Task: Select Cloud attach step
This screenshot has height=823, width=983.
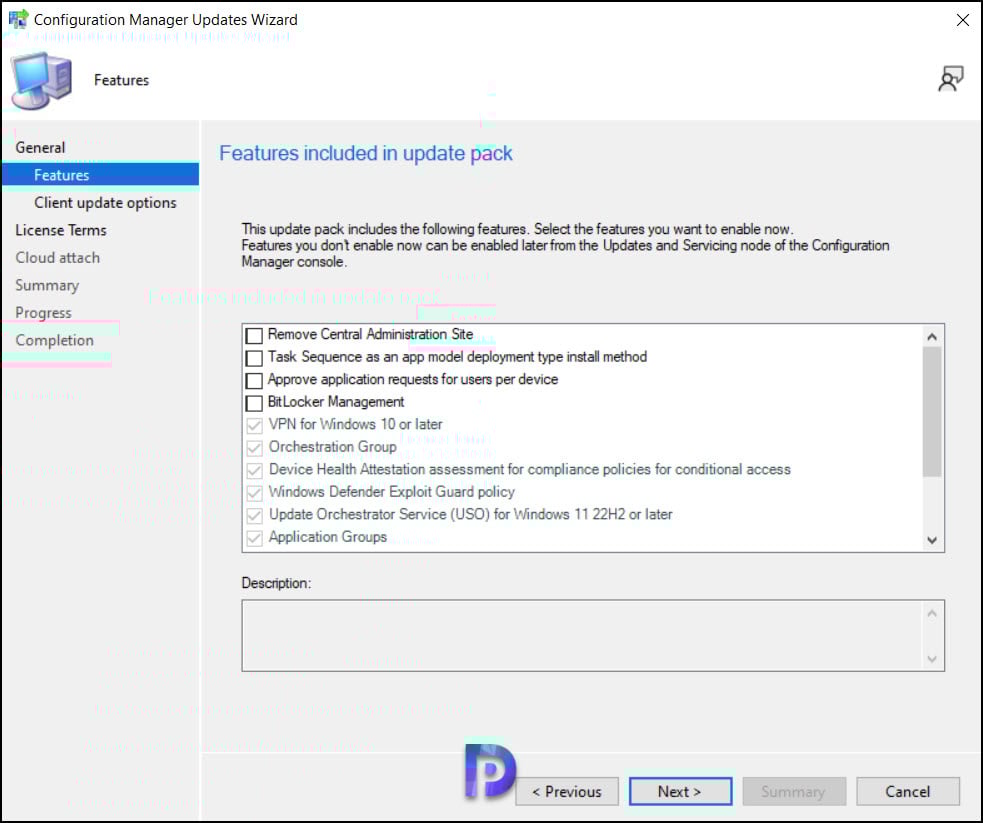Action: click(58, 258)
